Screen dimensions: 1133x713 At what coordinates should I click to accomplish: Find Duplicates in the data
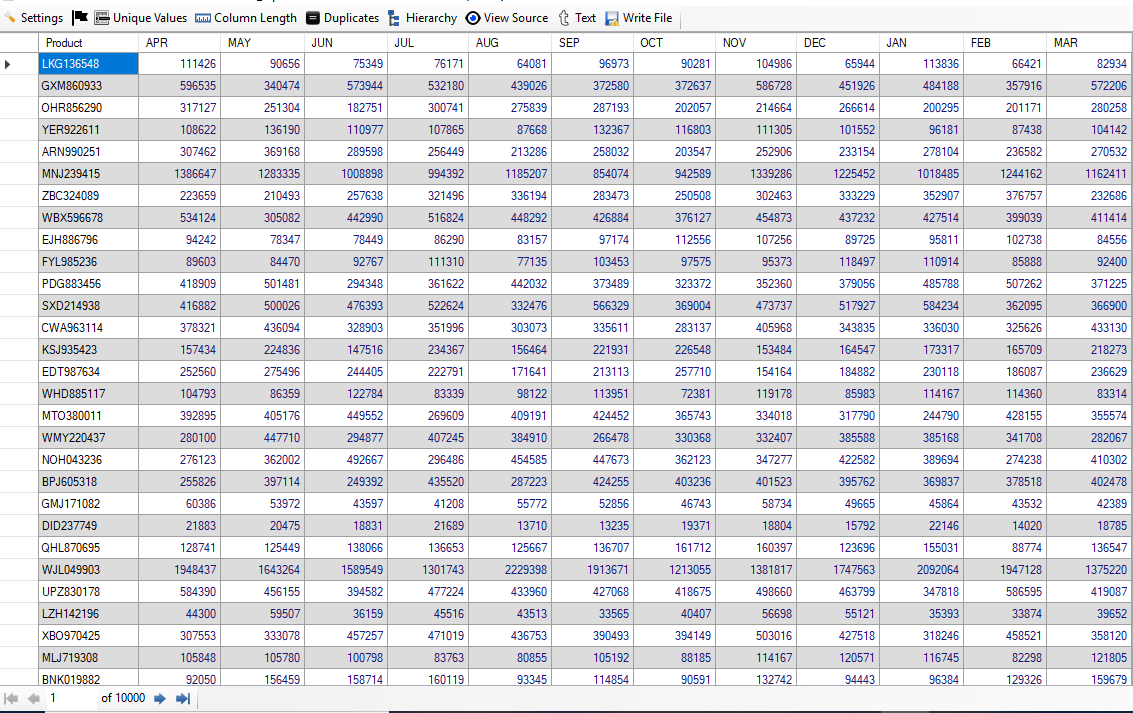pyautogui.click(x=342, y=18)
